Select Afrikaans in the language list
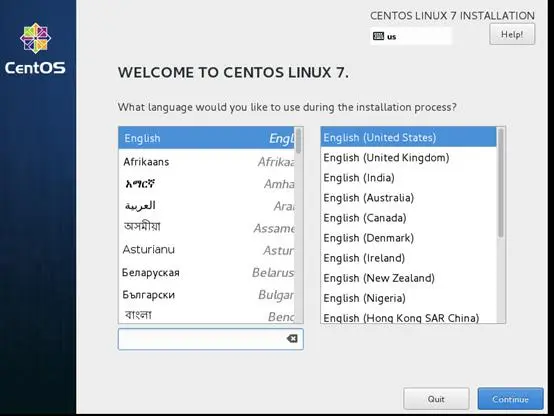 (206, 162)
